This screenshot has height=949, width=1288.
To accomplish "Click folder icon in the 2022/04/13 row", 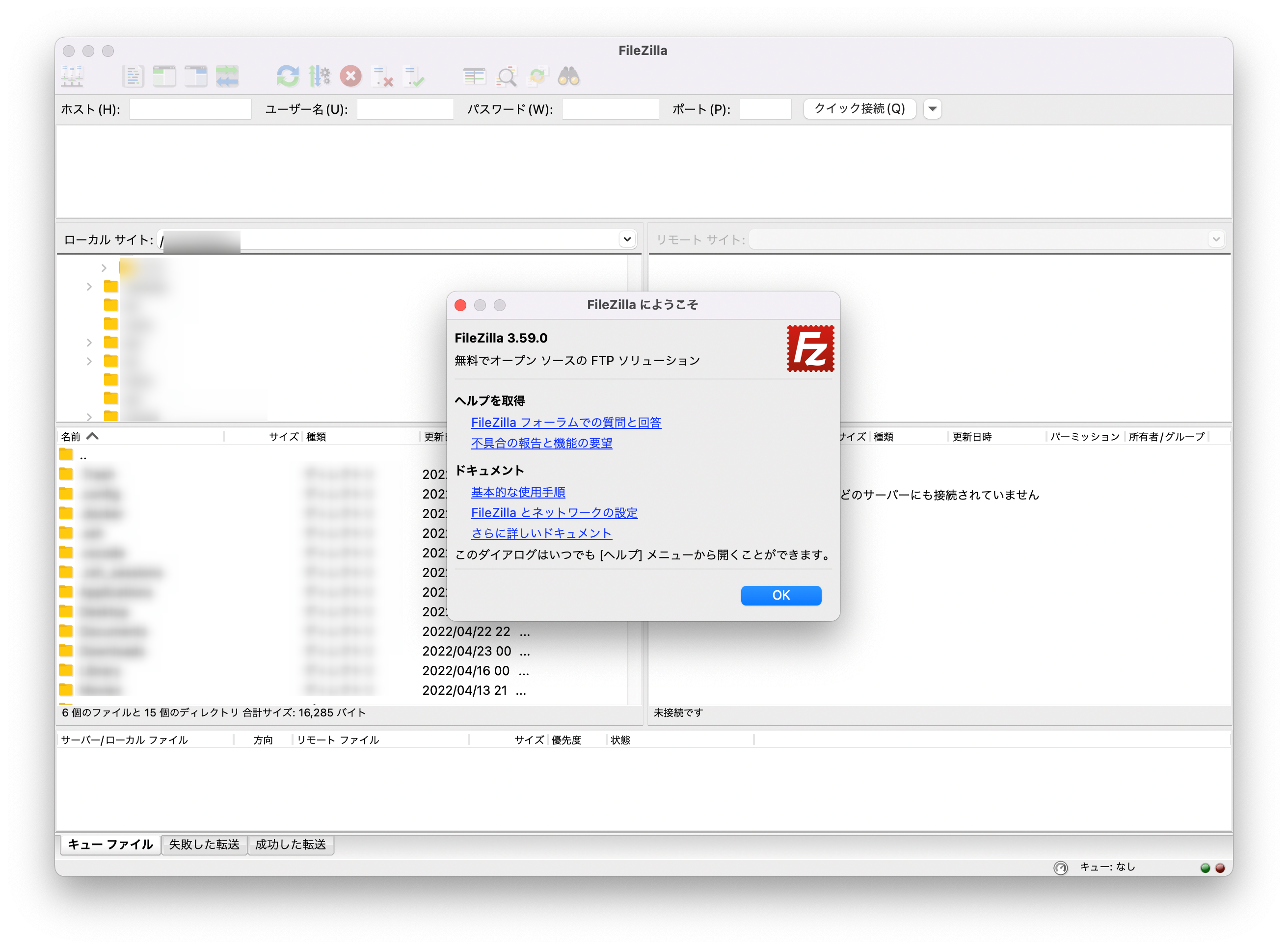I will pos(66,690).
